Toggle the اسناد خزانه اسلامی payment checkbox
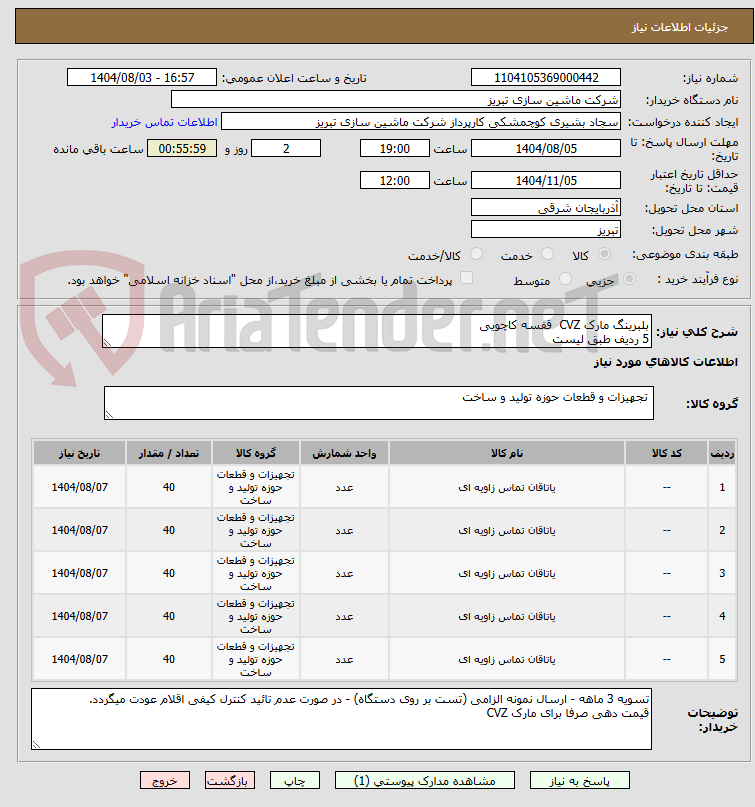 pyautogui.click(x=466, y=278)
